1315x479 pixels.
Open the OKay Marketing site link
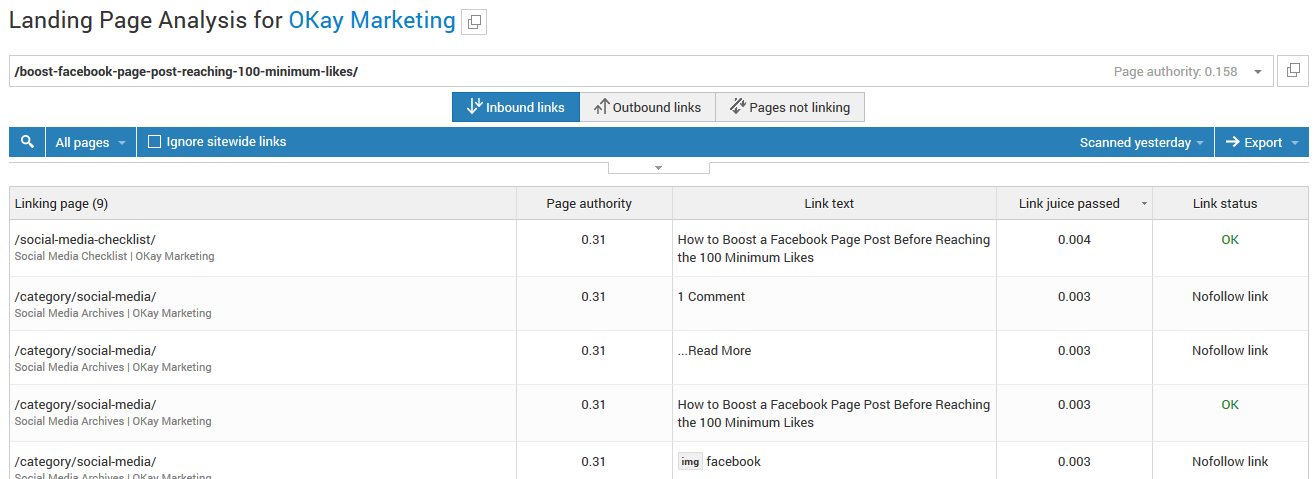tap(372, 20)
